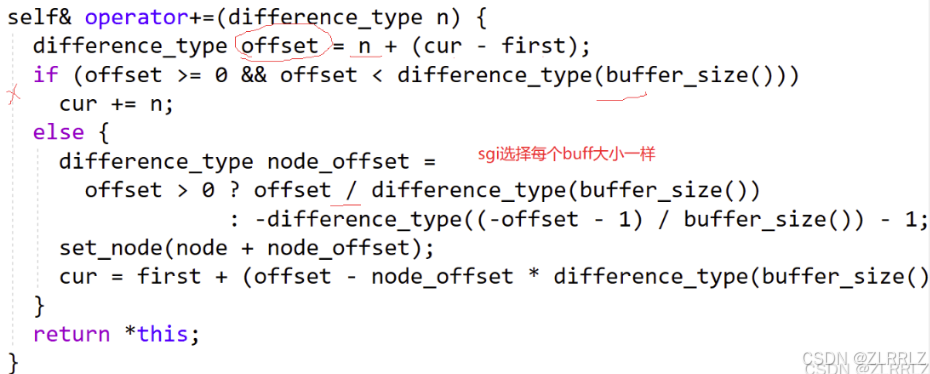Click the else keyword
This screenshot has width=930, height=374.
pos(59,132)
